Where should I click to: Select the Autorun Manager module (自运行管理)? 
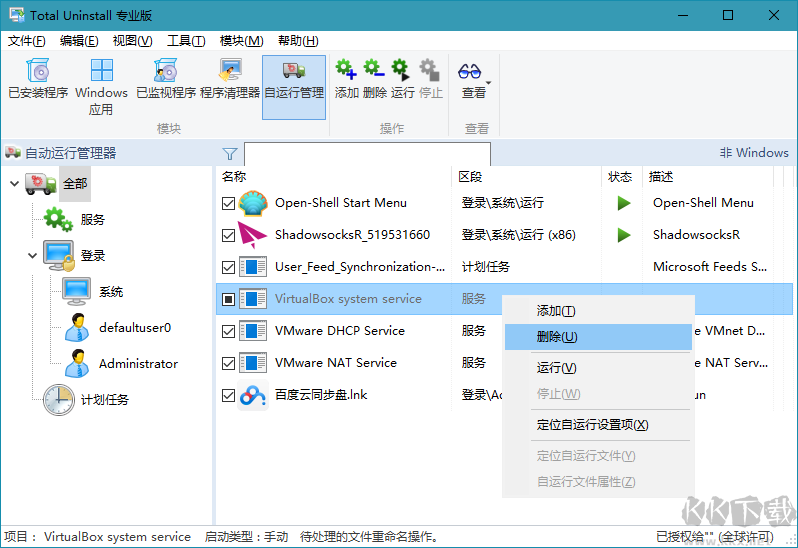pos(294,87)
